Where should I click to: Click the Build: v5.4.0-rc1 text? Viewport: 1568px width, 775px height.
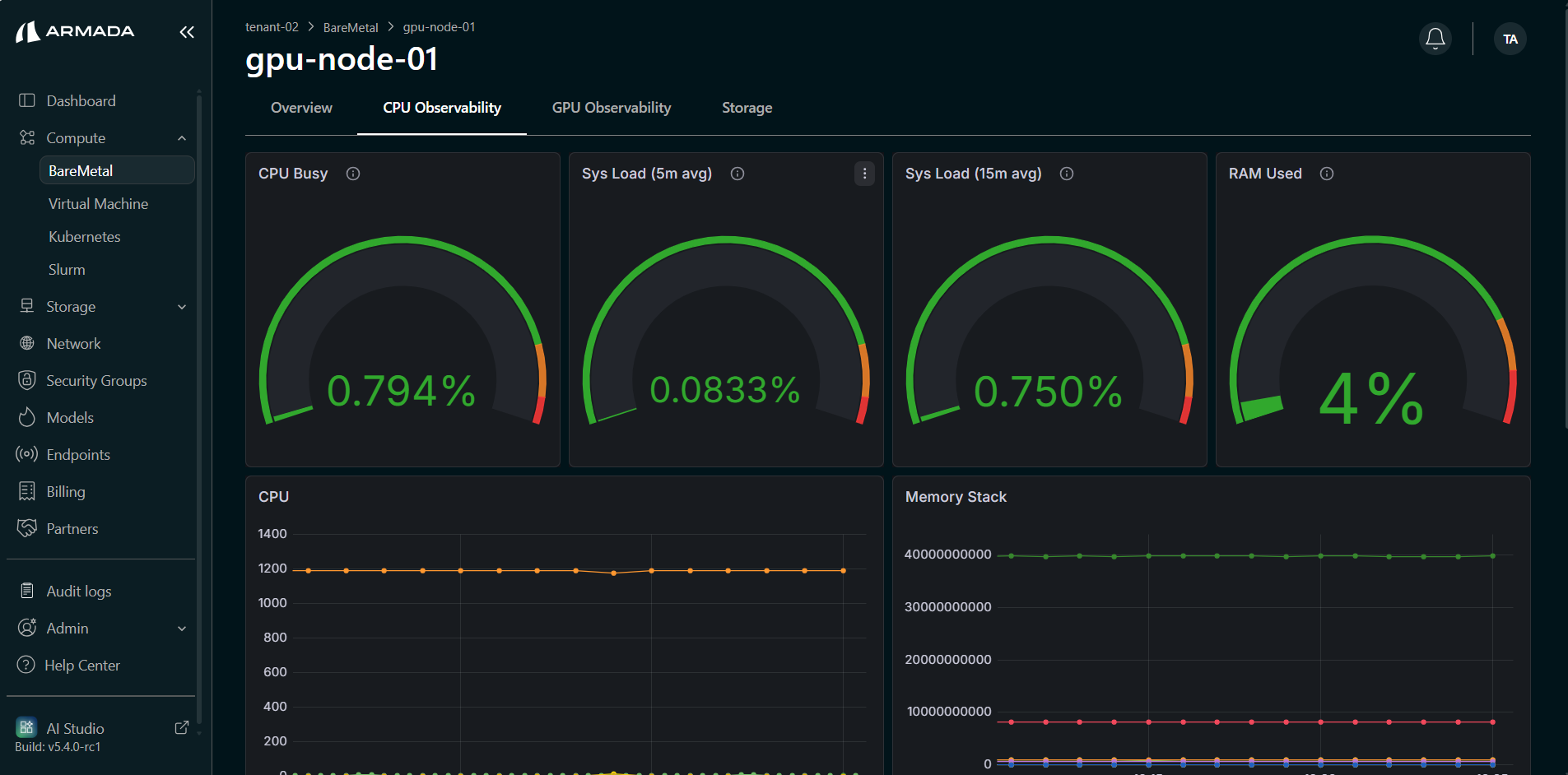(x=58, y=747)
